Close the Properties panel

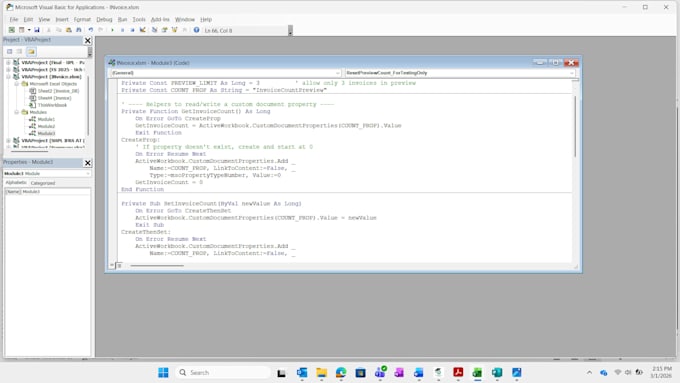(x=88, y=163)
